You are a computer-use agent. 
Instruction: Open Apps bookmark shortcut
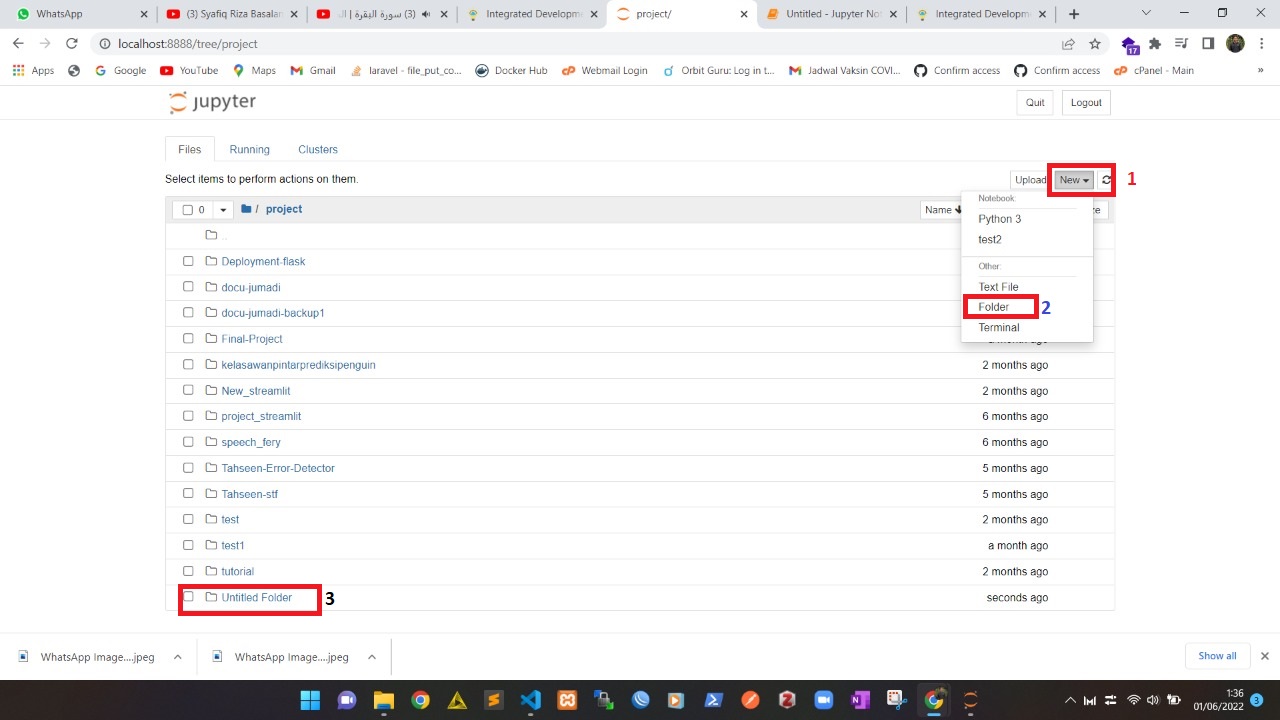point(33,71)
